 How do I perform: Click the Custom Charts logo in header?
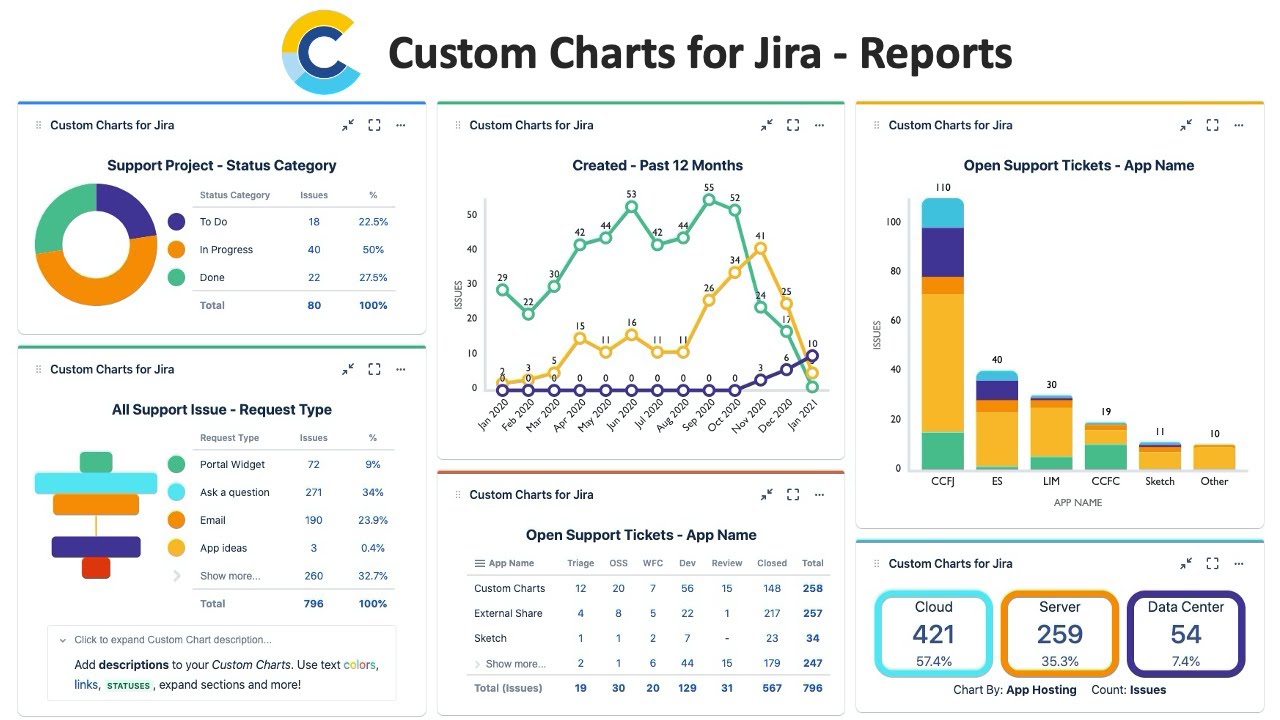[x=321, y=52]
